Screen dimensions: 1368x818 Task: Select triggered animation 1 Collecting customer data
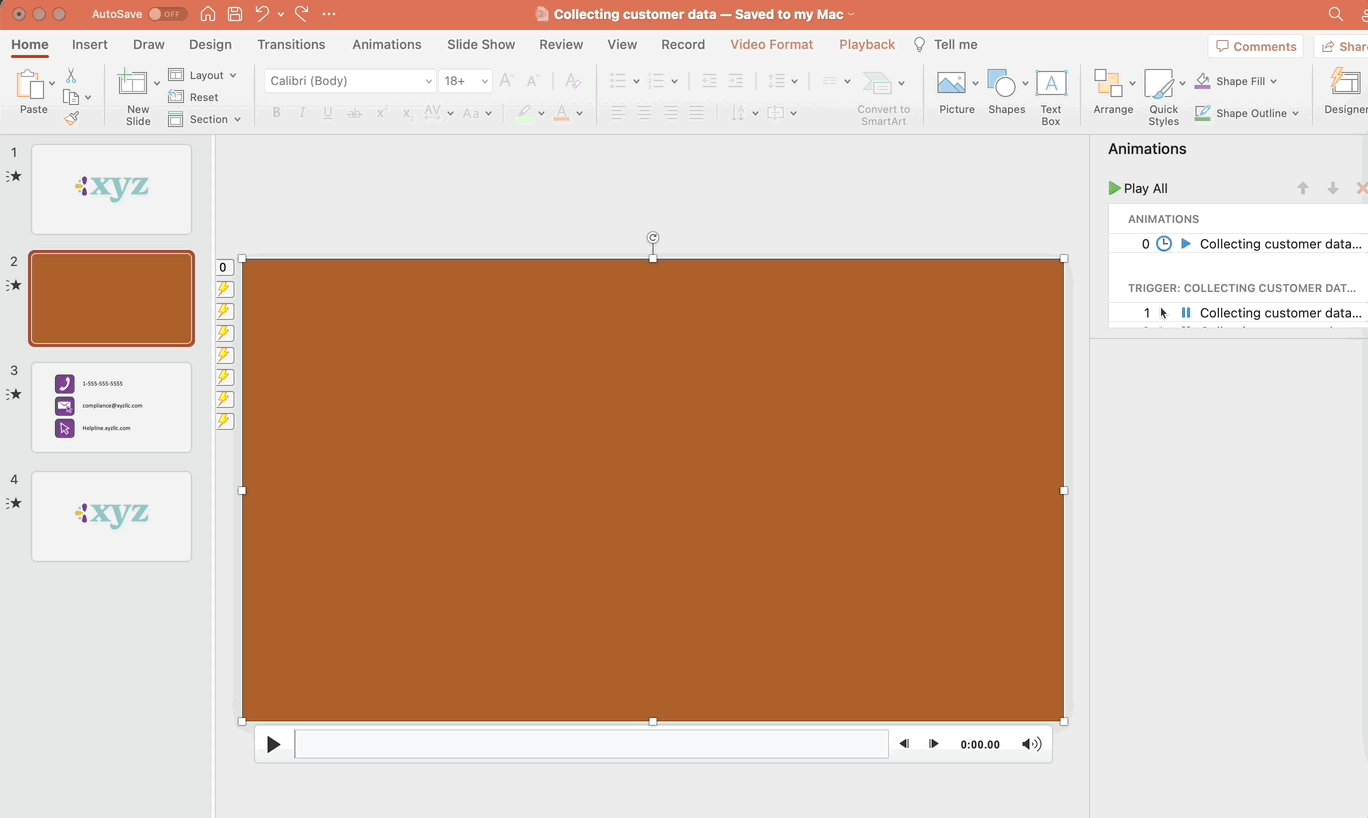(1238, 313)
